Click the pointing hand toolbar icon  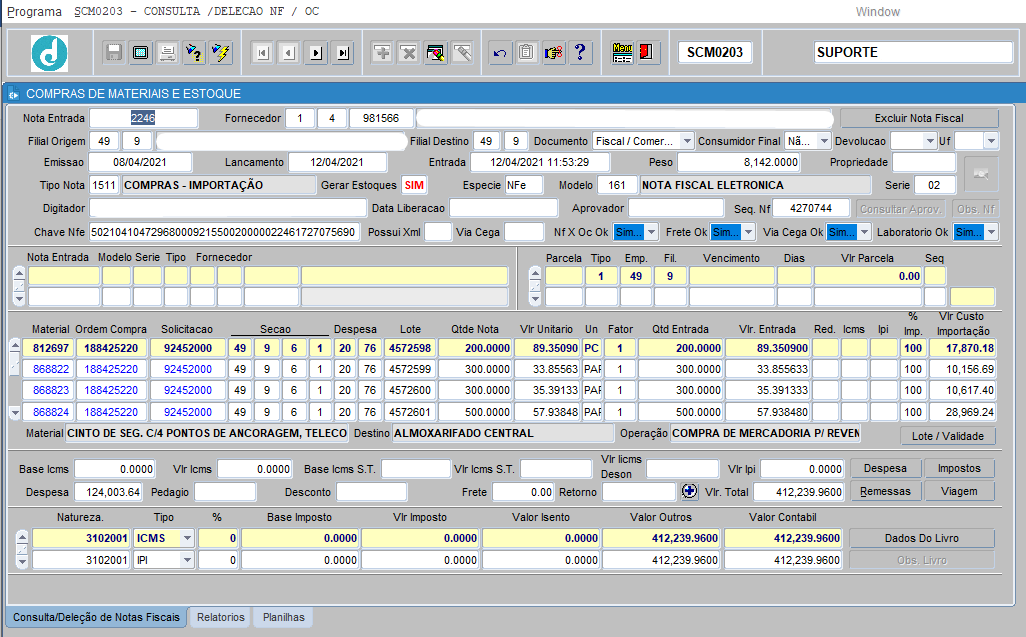pos(554,52)
